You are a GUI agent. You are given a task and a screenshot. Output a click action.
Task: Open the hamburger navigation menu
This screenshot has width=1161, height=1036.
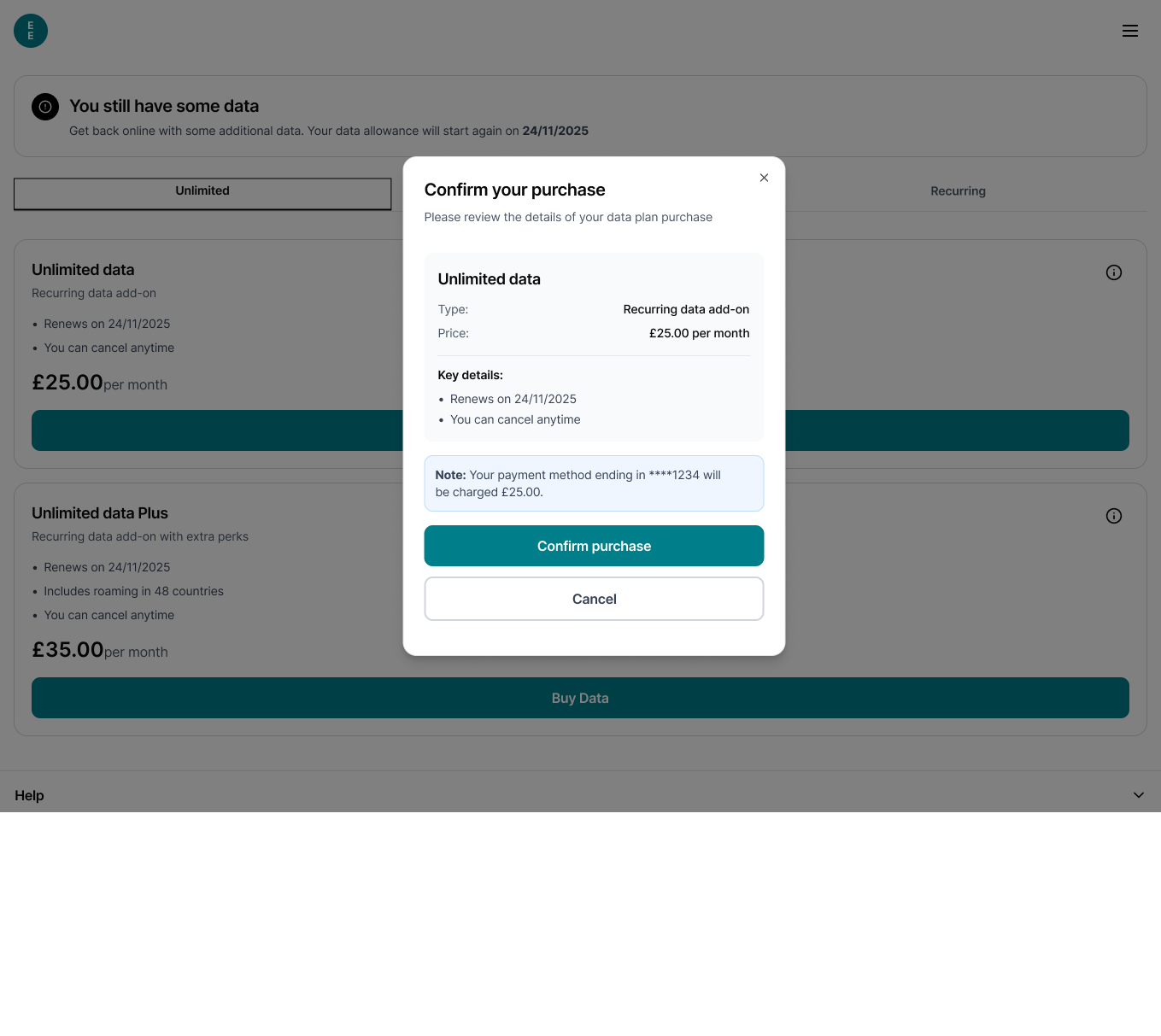point(1130,31)
